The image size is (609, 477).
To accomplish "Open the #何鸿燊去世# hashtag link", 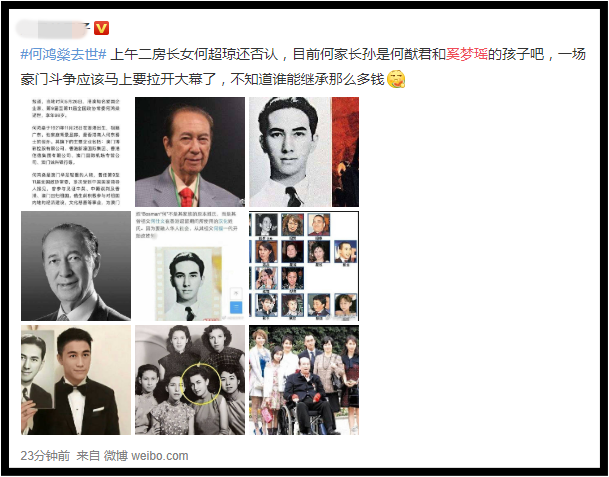I will click(64, 54).
